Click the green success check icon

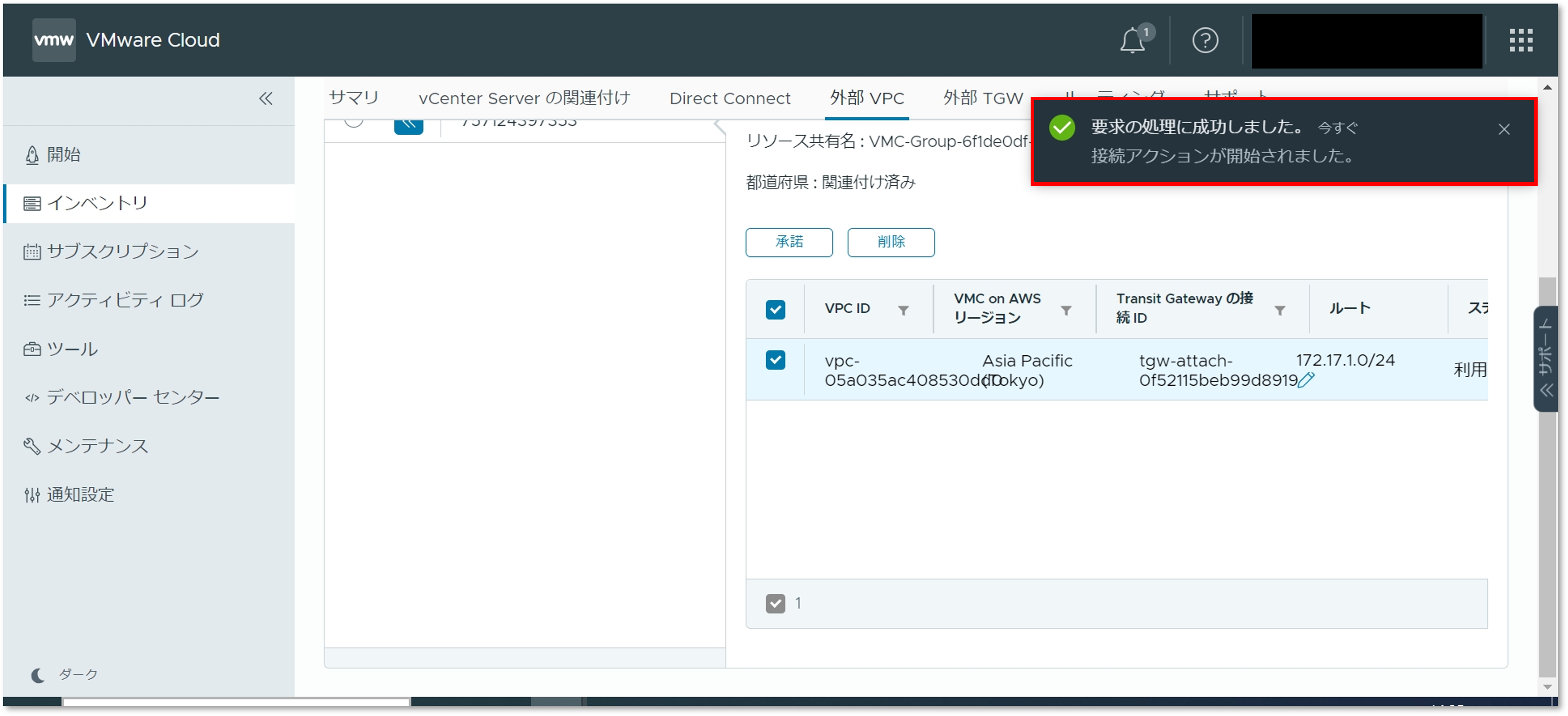pos(1062,128)
